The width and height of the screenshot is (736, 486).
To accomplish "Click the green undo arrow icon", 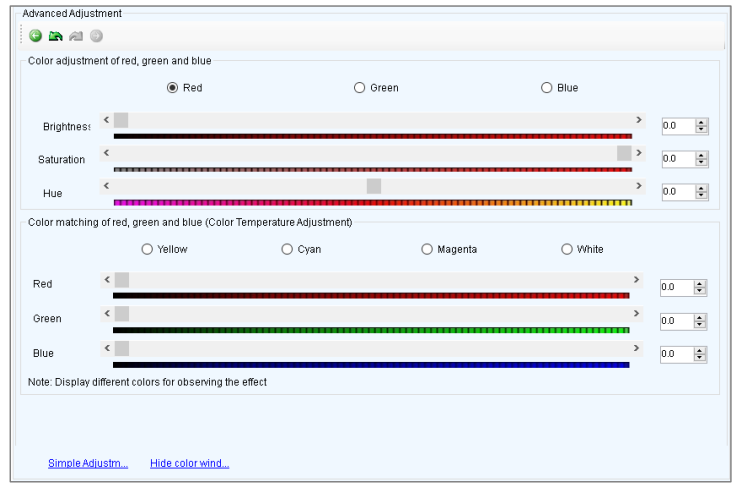I will point(56,36).
